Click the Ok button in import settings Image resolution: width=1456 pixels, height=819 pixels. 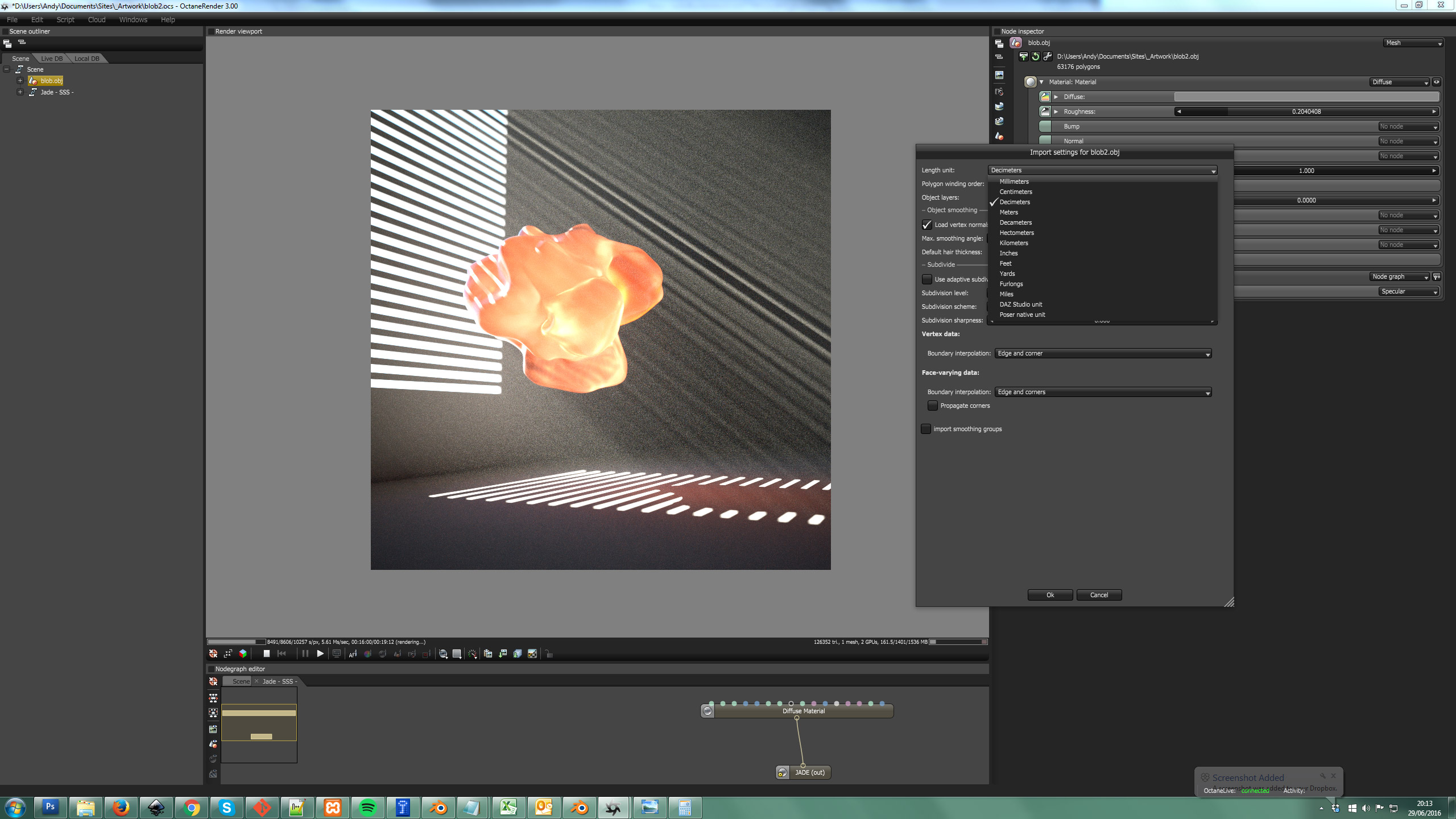coord(1050,595)
